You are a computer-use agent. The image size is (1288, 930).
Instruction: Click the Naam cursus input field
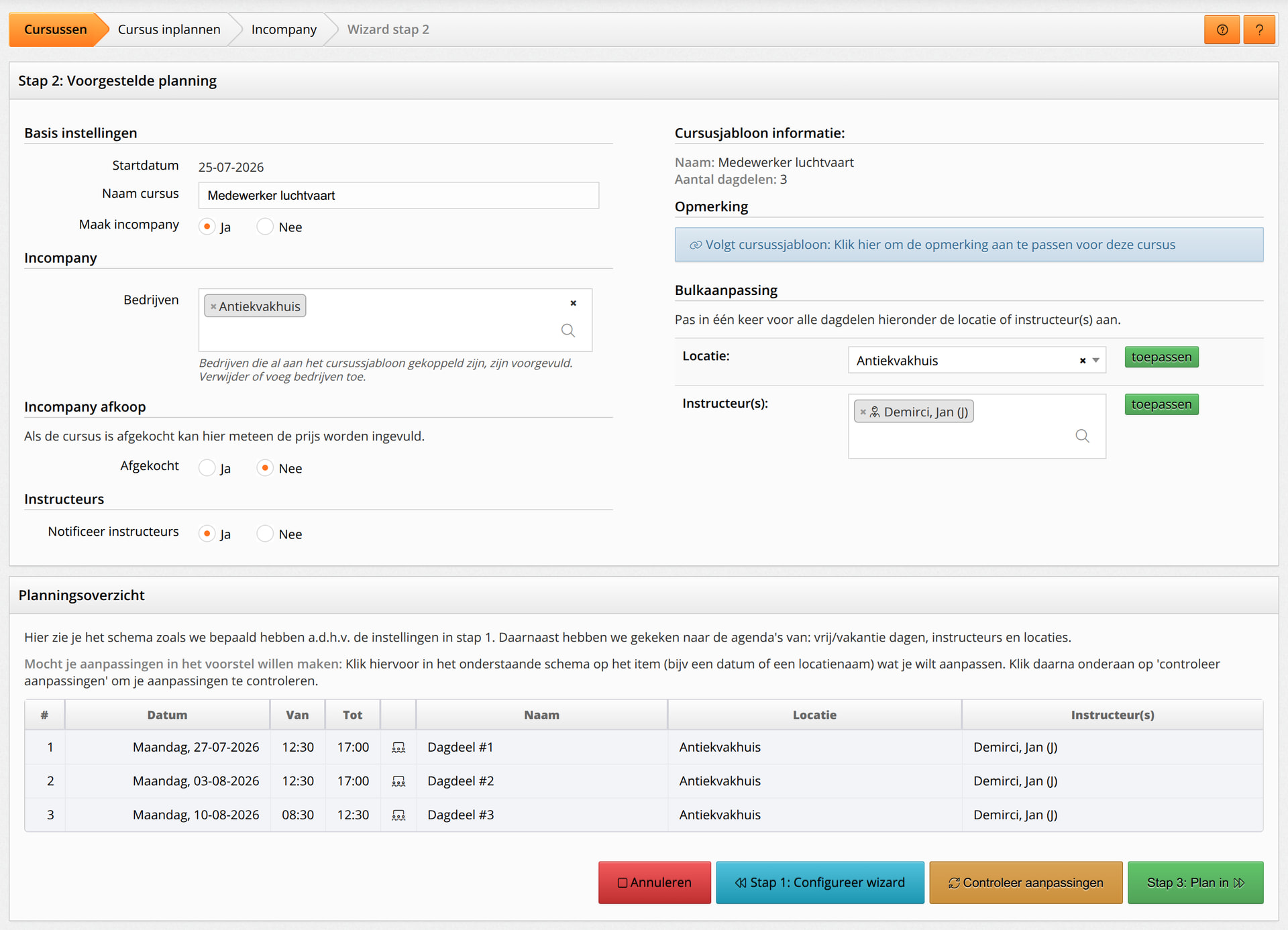pyautogui.click(x=398, y=195)
